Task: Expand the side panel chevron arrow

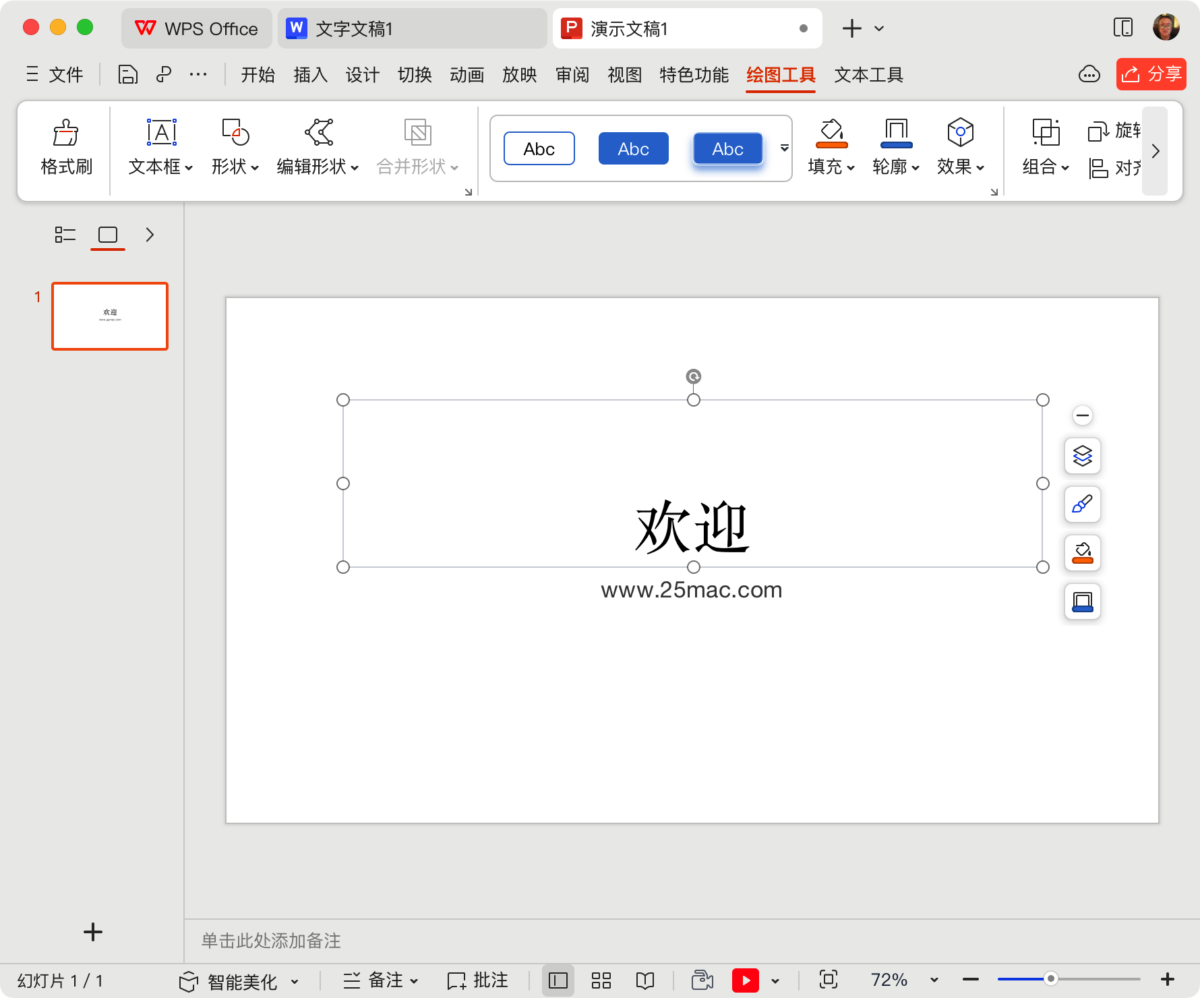Action: pyautogui.click(x=150, y=235)
